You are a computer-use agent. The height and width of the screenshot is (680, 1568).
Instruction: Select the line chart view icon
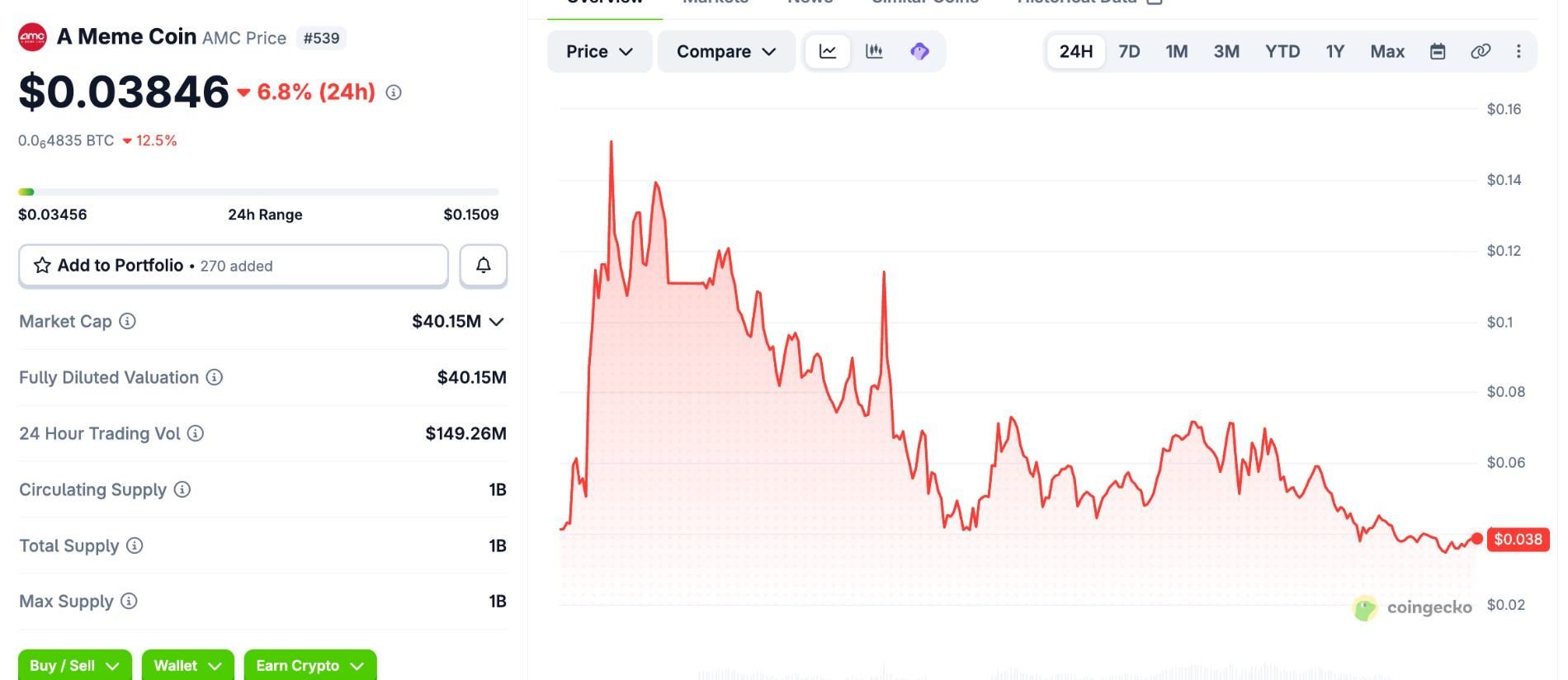[x=828, y=52]
